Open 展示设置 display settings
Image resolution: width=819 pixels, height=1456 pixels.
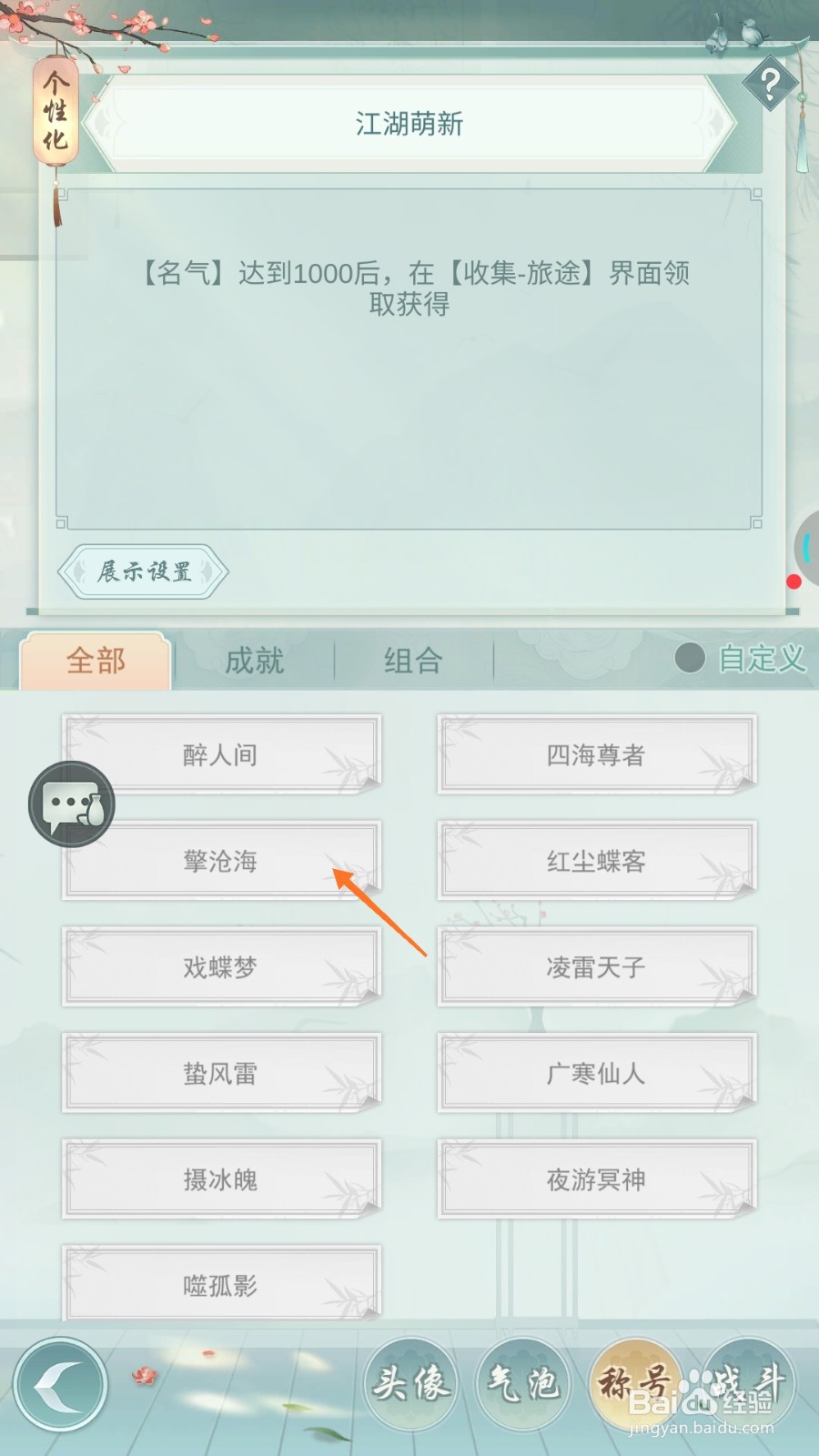(x=143, y=571)
